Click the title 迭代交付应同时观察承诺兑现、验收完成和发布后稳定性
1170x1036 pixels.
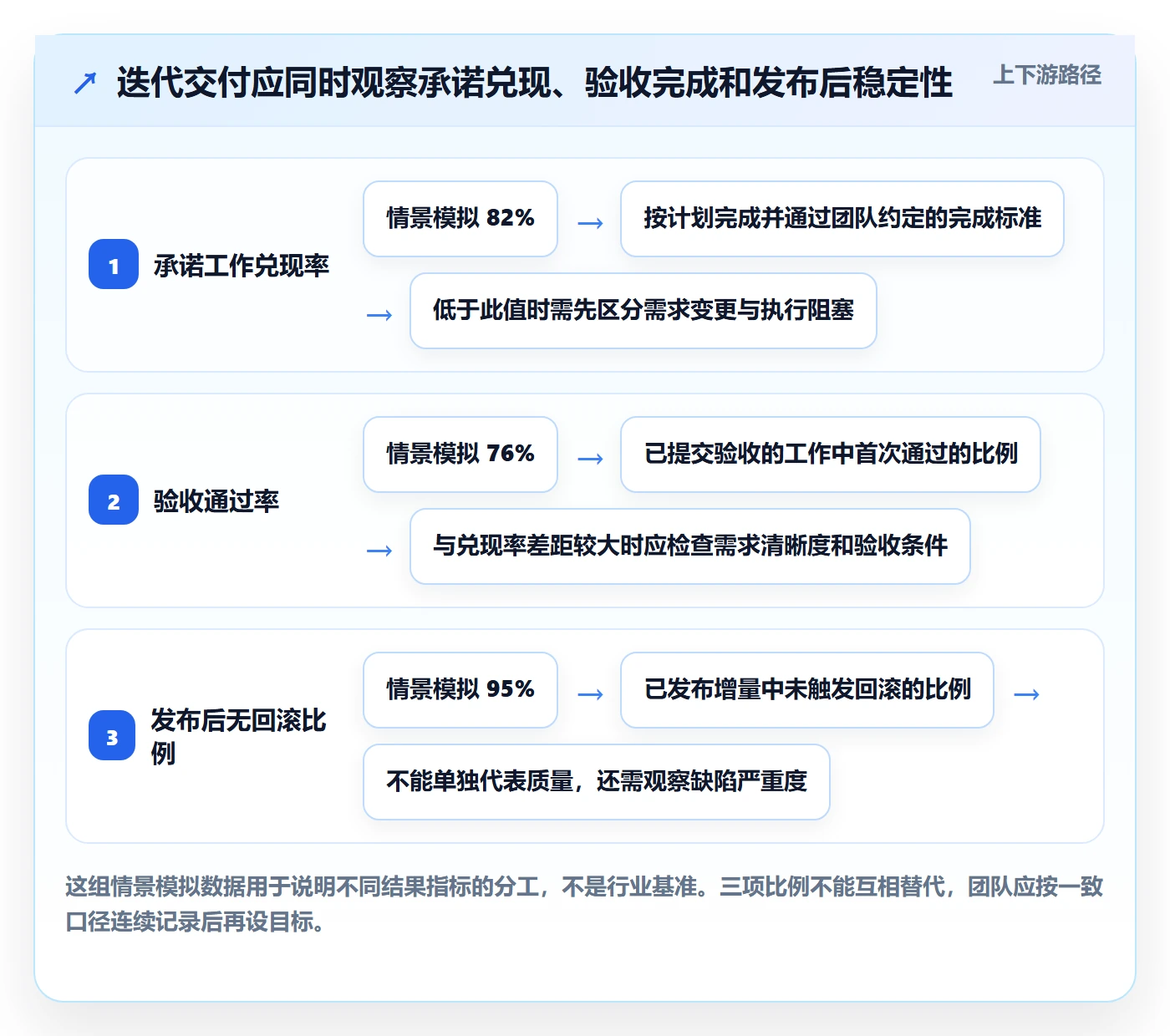coord(535,83)
